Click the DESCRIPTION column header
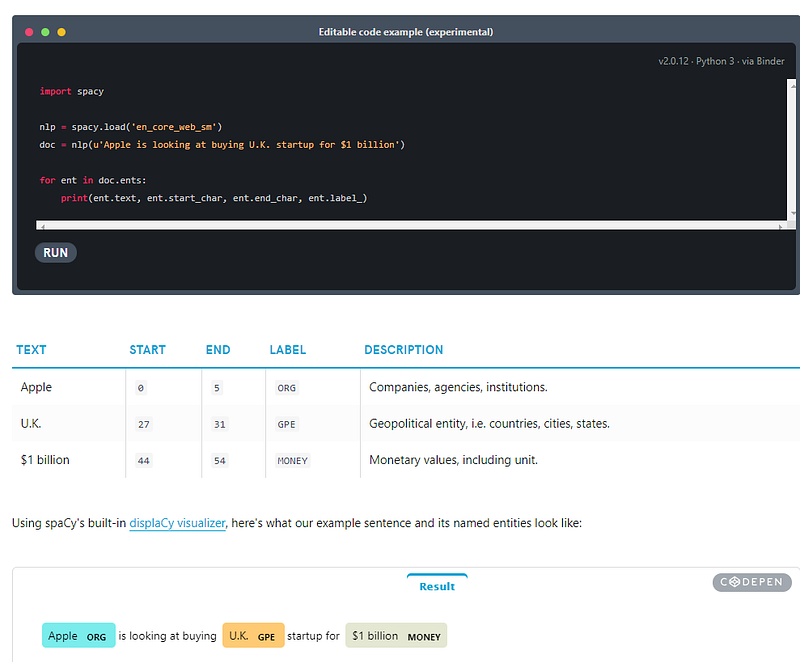The height and width of the screenshot is (662, 800). point(403,350)
